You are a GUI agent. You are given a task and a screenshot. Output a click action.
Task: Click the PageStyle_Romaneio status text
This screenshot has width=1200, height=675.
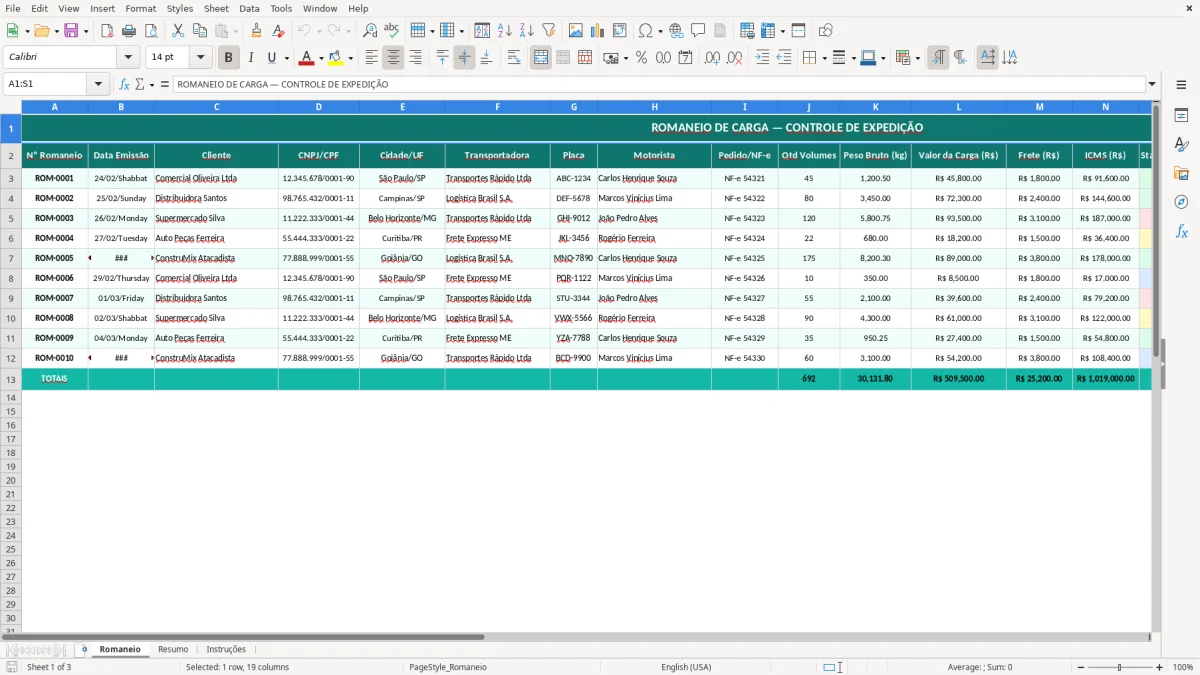447,667
